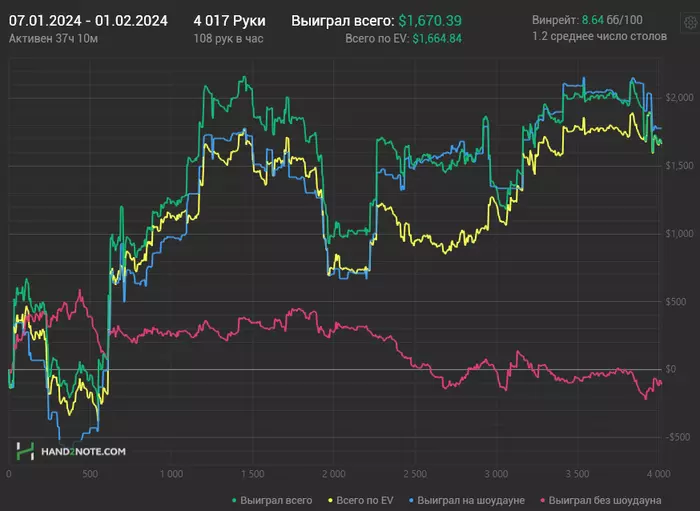Click the Винрейт 8.64 бб/100 stat

(587, 20)
